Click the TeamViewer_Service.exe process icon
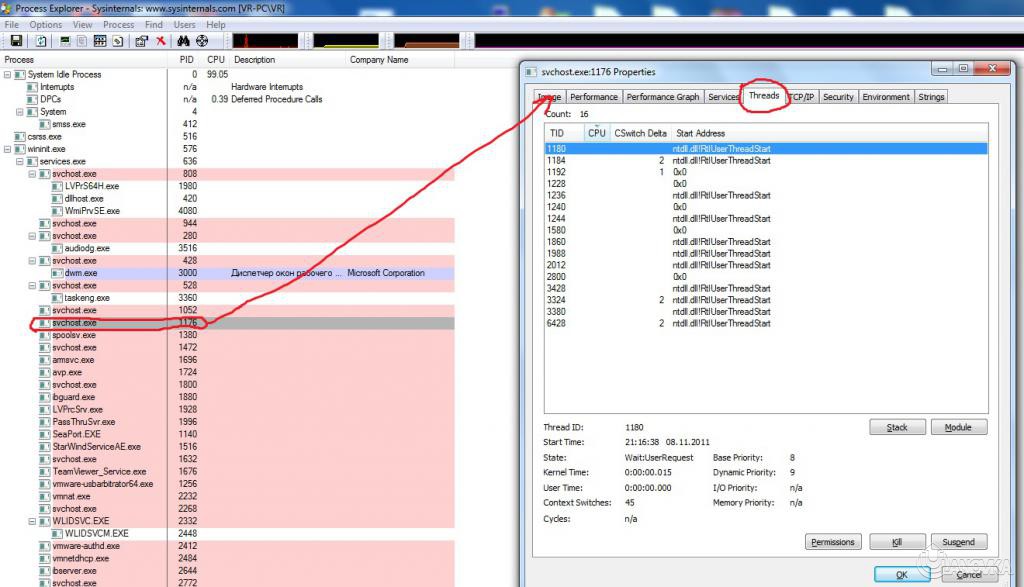This screenshot has height=587, width=1024. click(x=45, y=471)
